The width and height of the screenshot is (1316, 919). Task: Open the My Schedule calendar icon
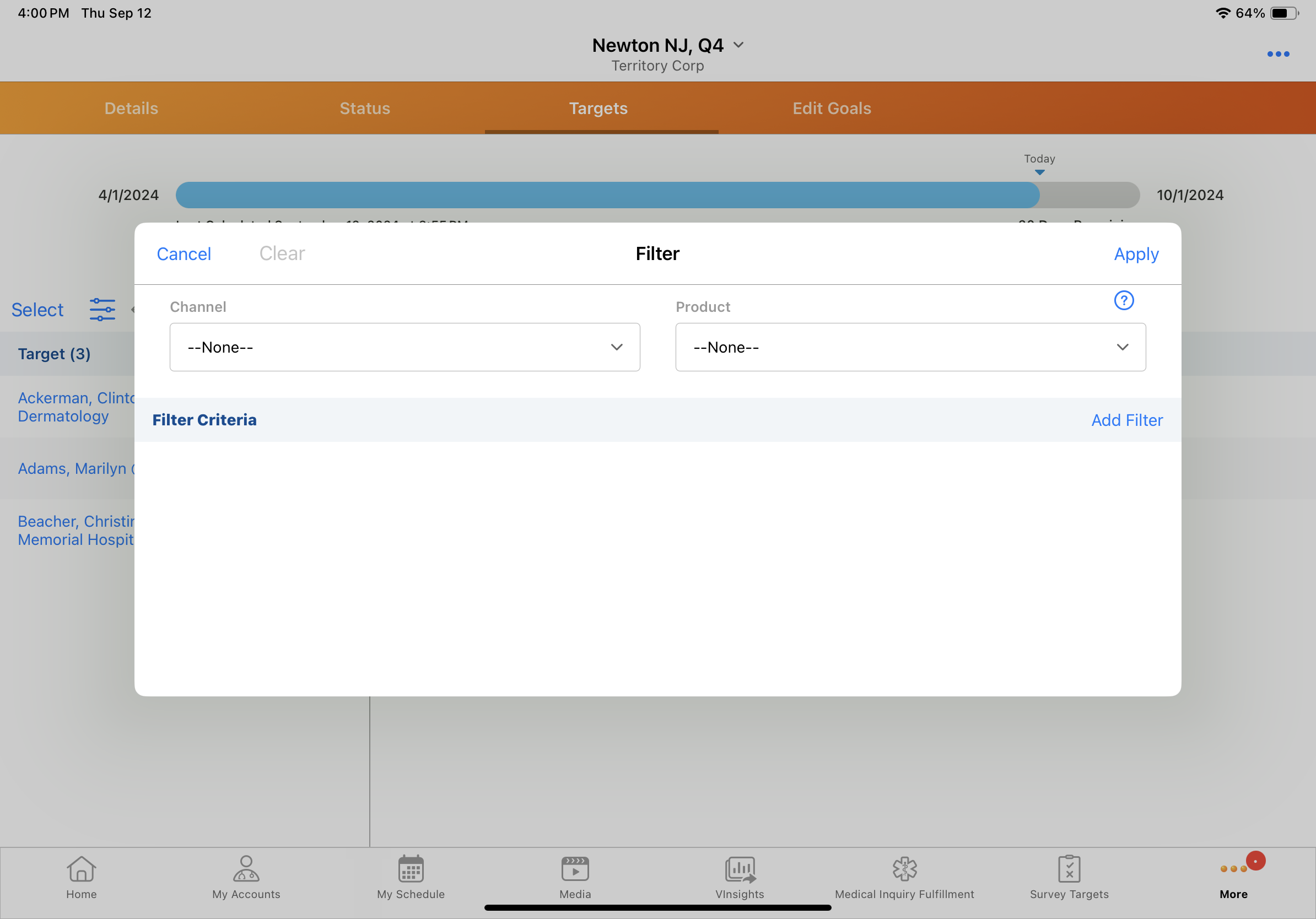[x=411, y=869]
